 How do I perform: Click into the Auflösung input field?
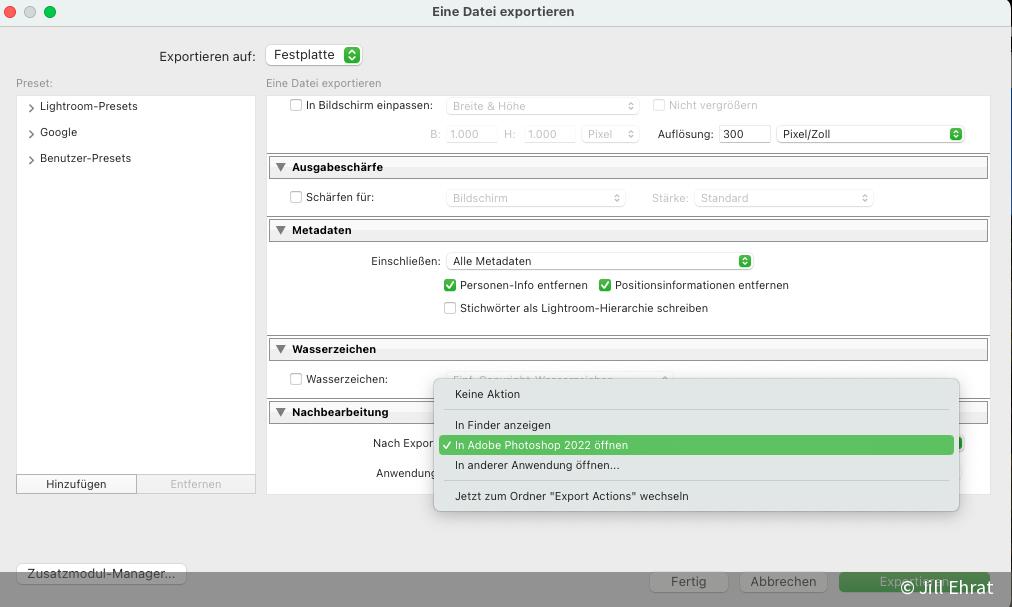click(743, 134)
